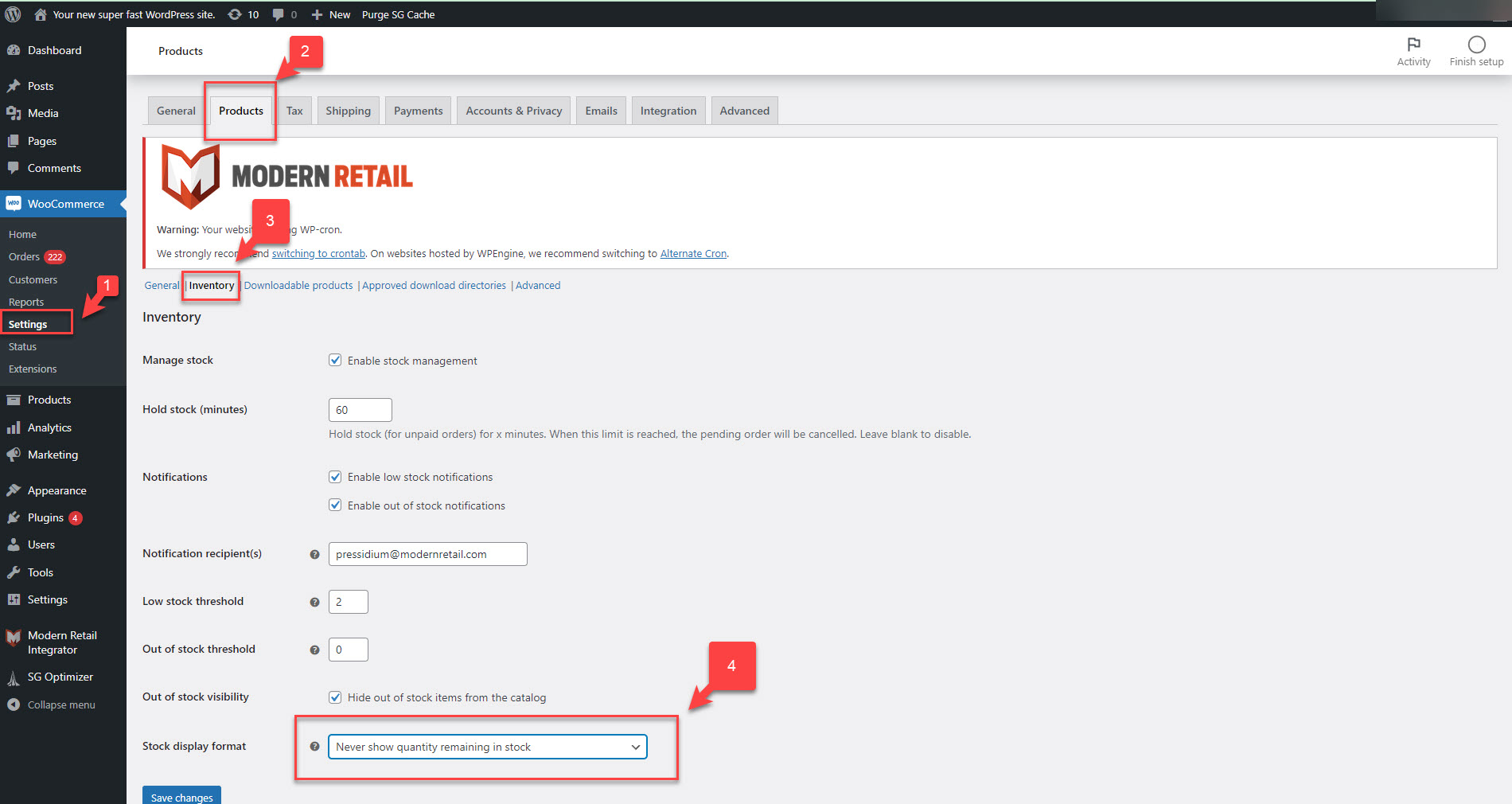
Task: Click the Low stock threshold field
Action: pos(349,602)
